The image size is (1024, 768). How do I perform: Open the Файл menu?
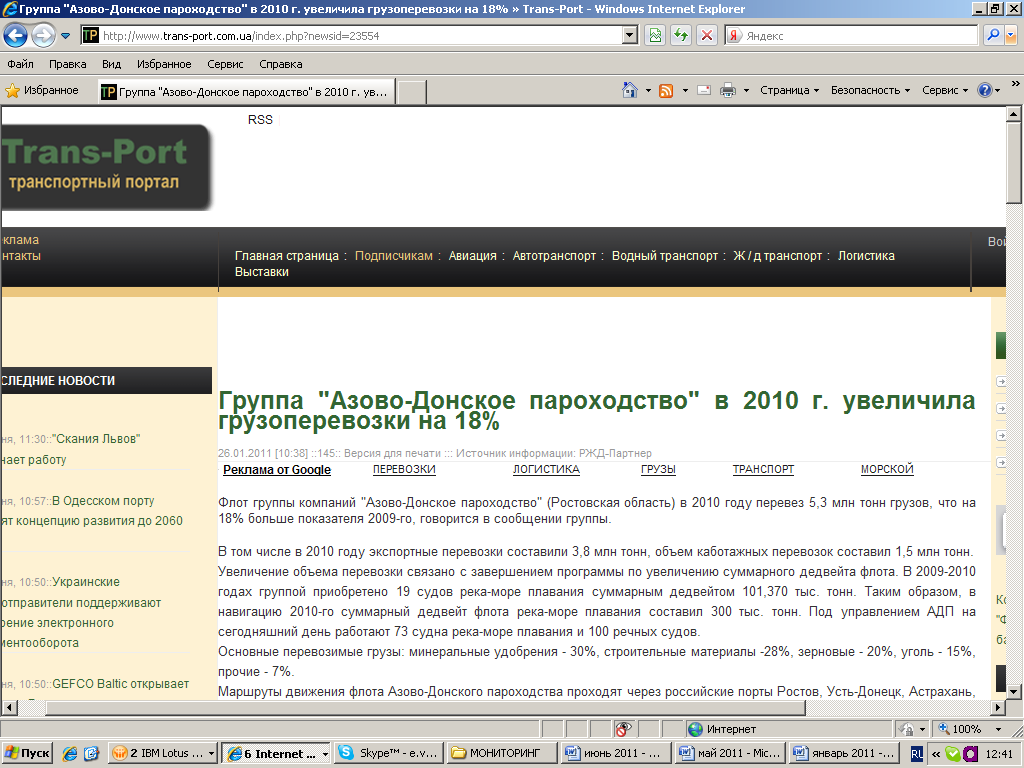click(x=20, y=64)
